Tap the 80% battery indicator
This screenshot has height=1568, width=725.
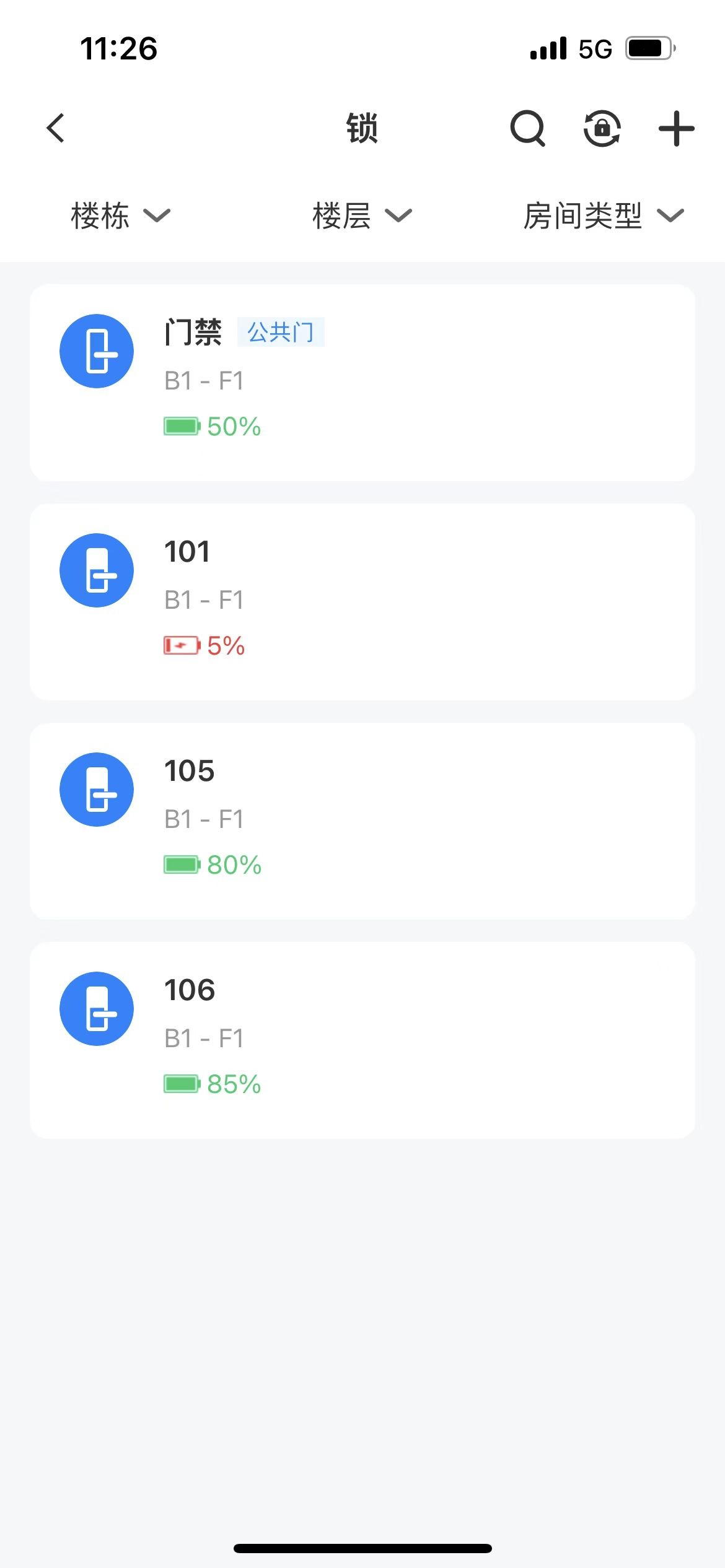pos(213,865)
